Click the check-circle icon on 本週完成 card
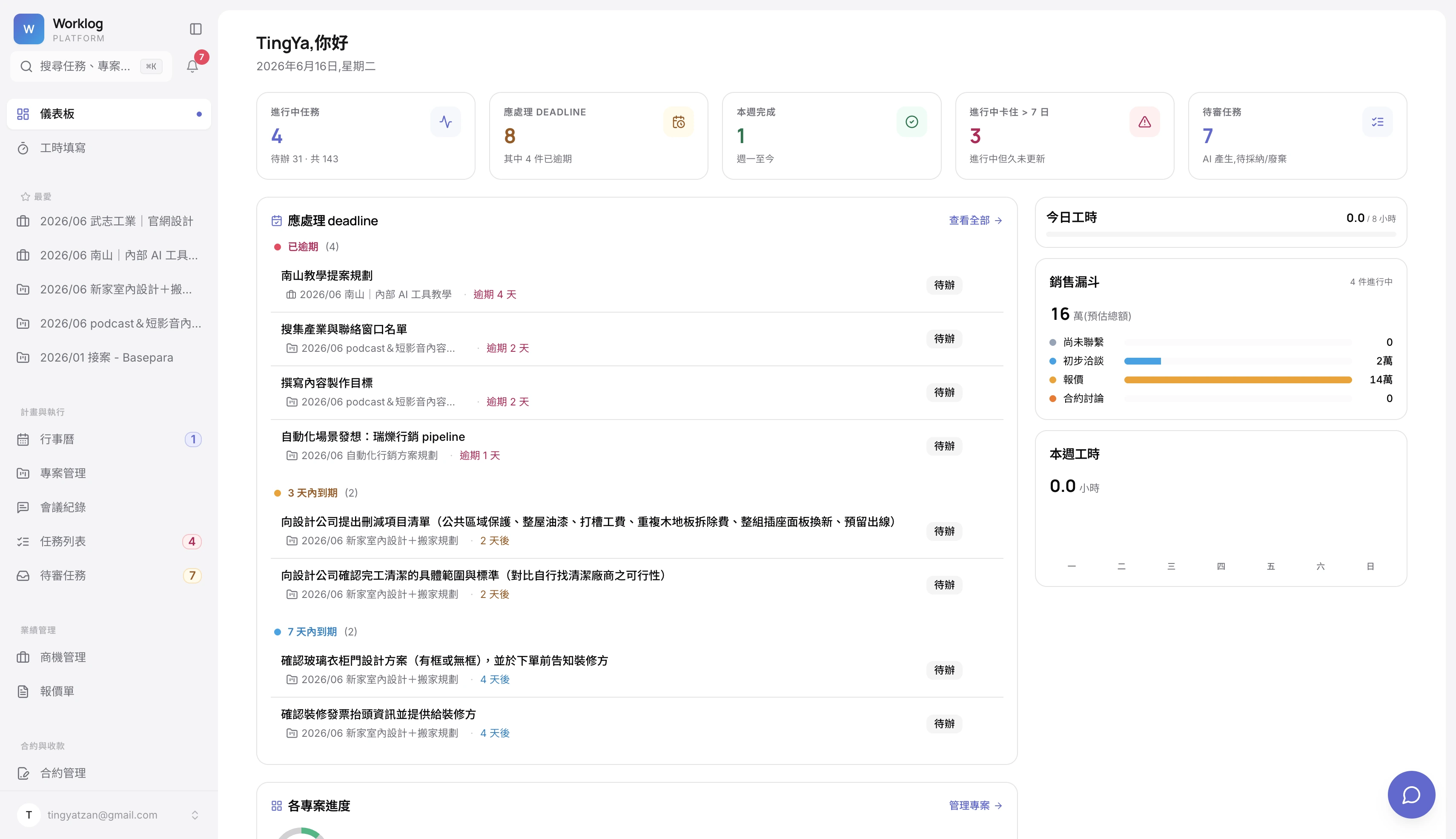This screenshot has width=1456, height=839. 911,121
